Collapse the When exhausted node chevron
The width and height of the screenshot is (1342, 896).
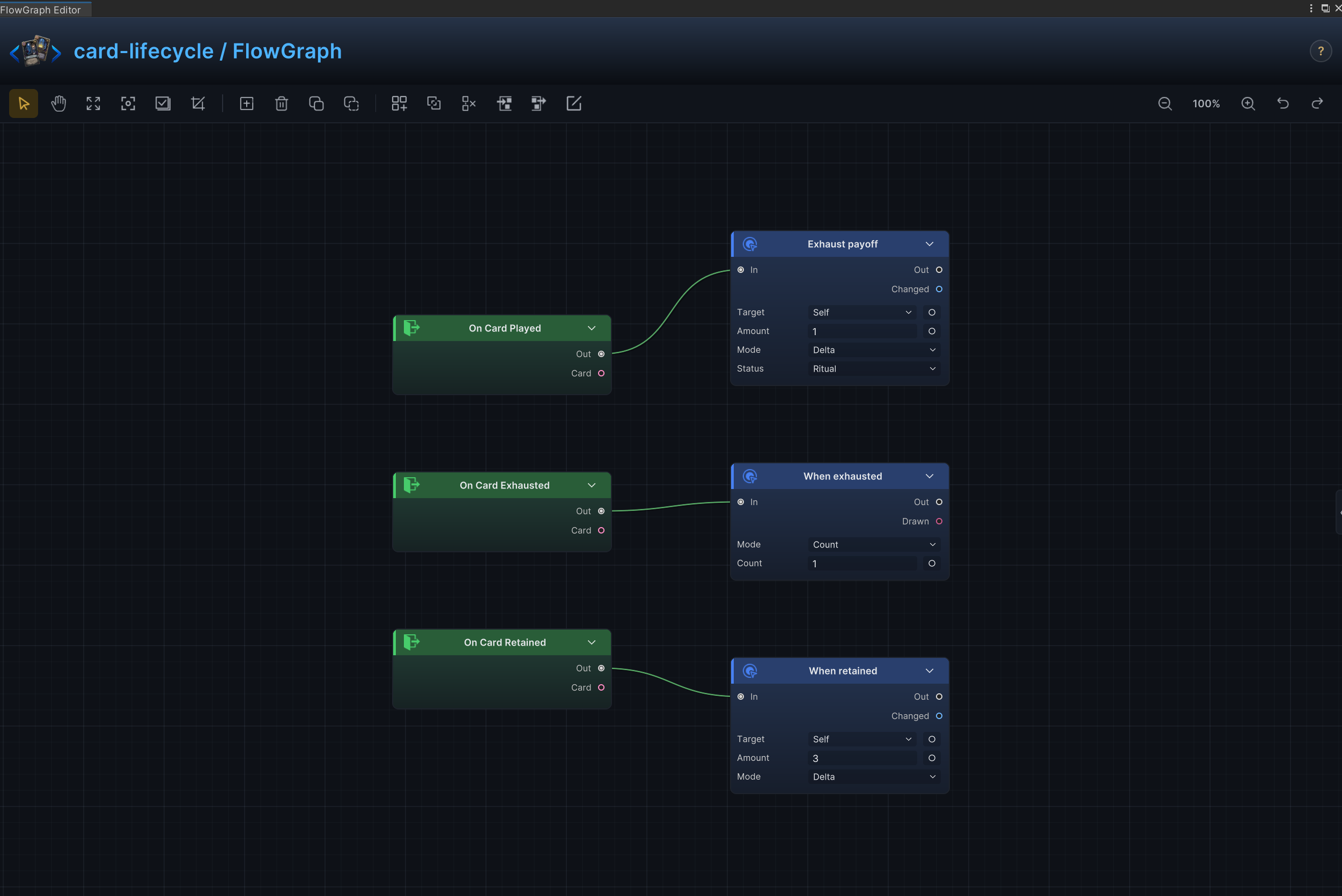[x=930, y=476]
